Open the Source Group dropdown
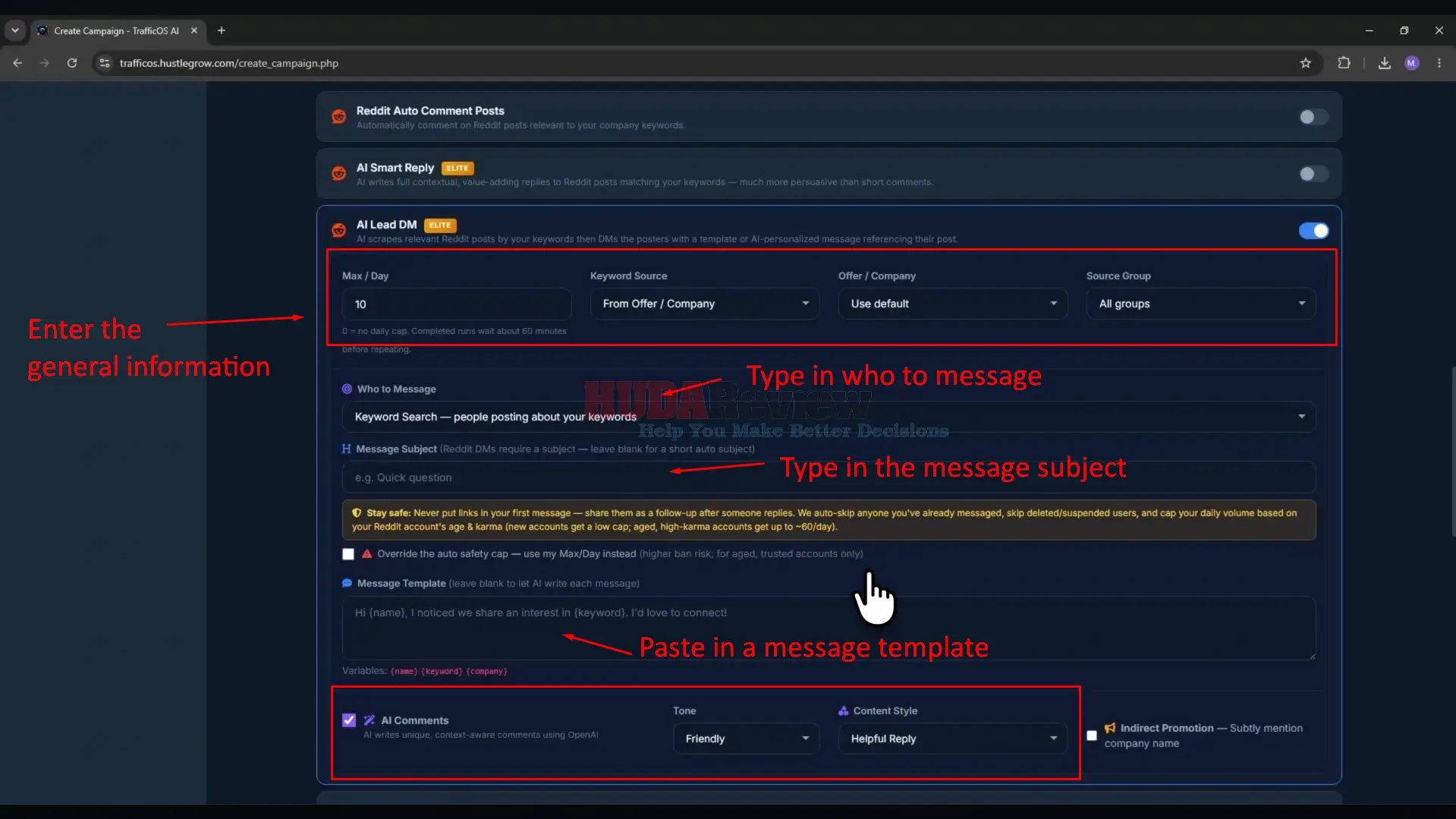The image size is (1456, 819). 1201,304
